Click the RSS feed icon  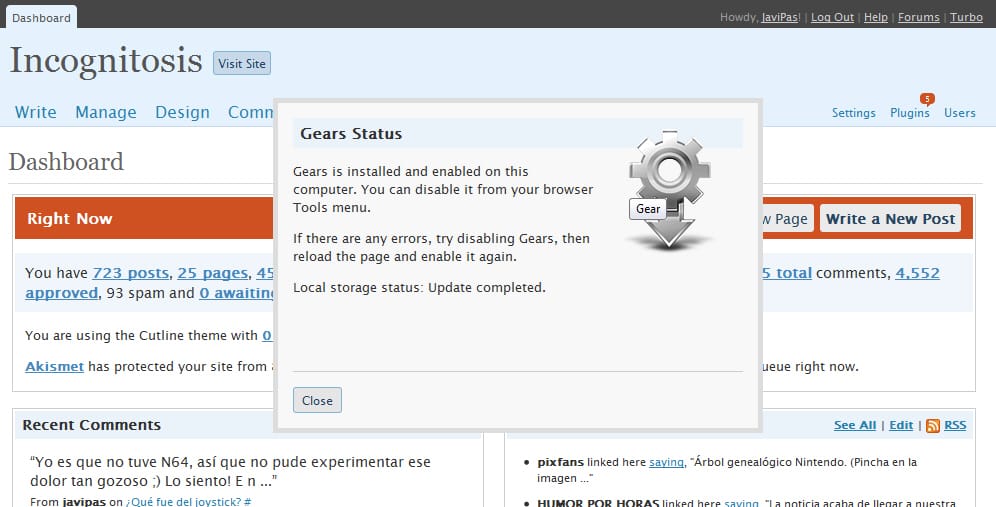tap(932, 425)
